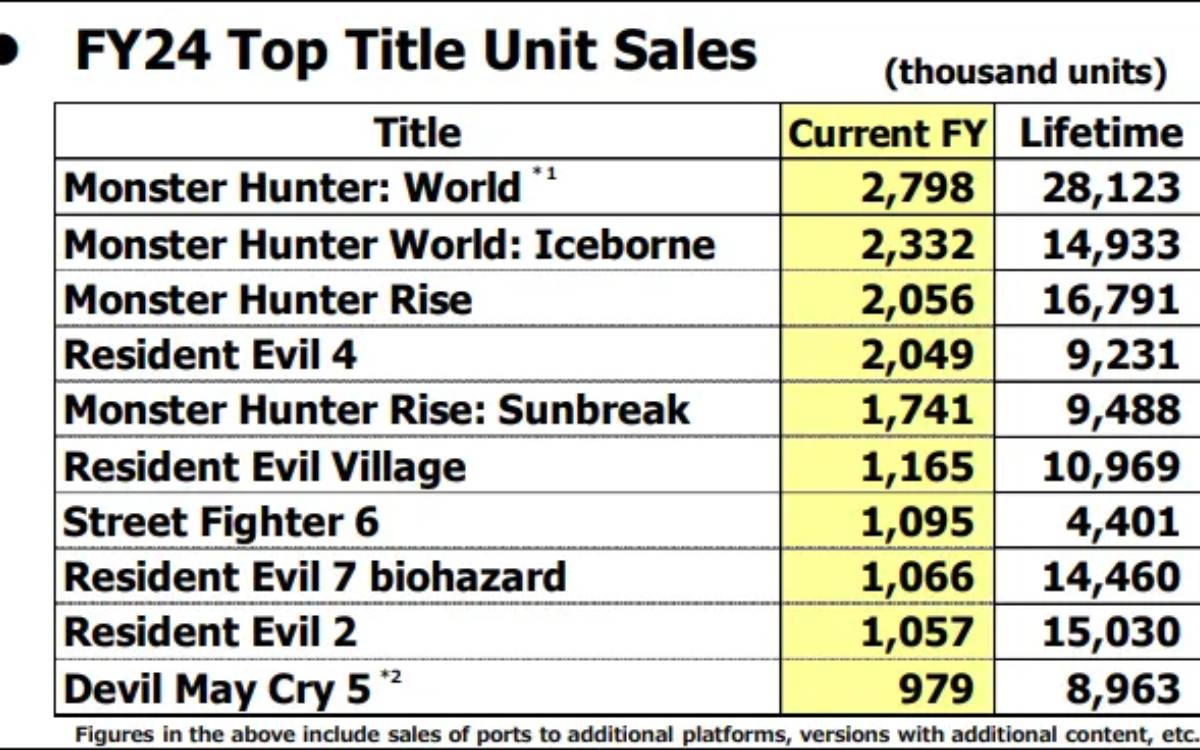This screenshot has height=750, width=1200.
Task: Select the Street Fighter 6 title cell
Action: [221, 522]
